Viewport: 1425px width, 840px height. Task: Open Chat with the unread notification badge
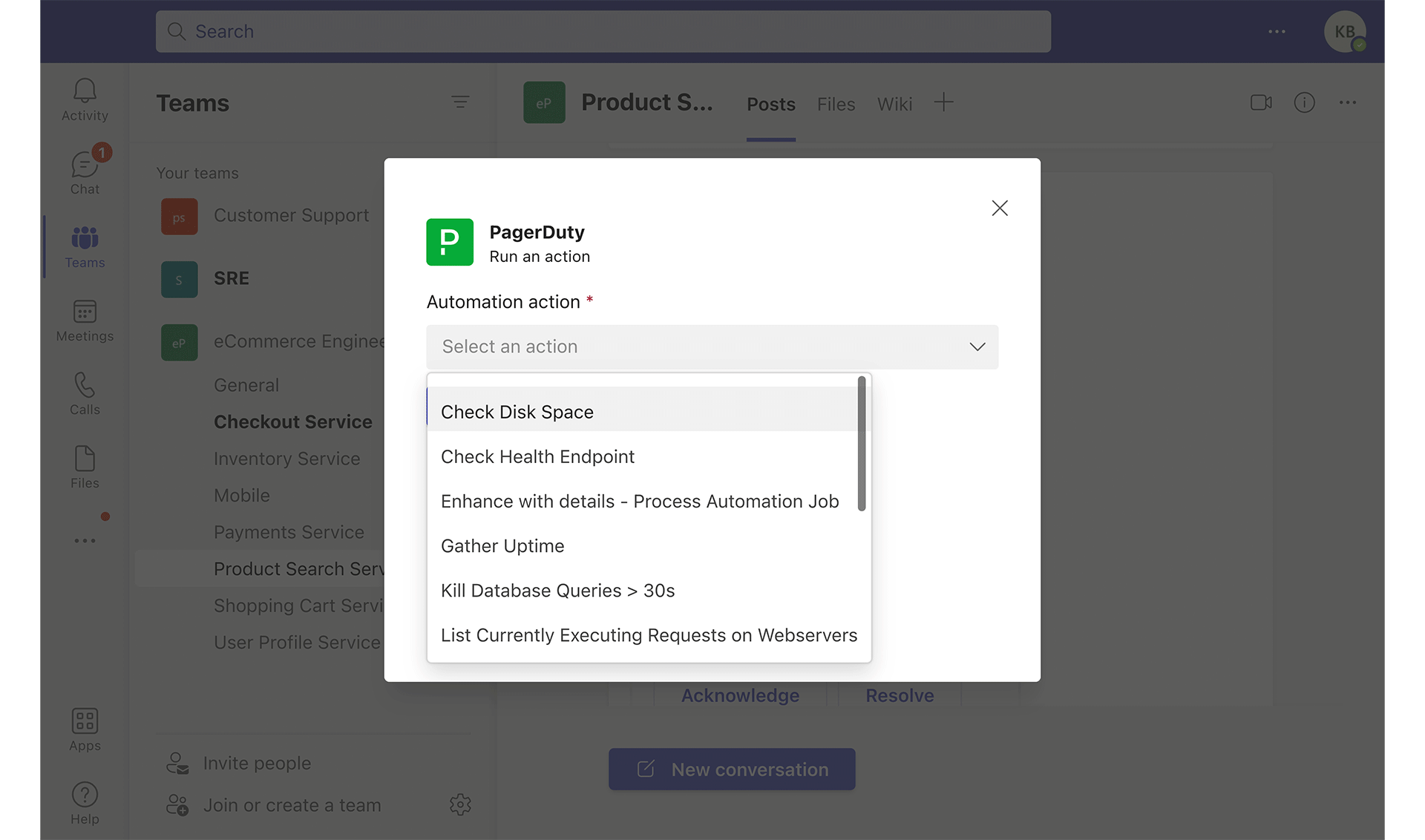pos(84,171)
